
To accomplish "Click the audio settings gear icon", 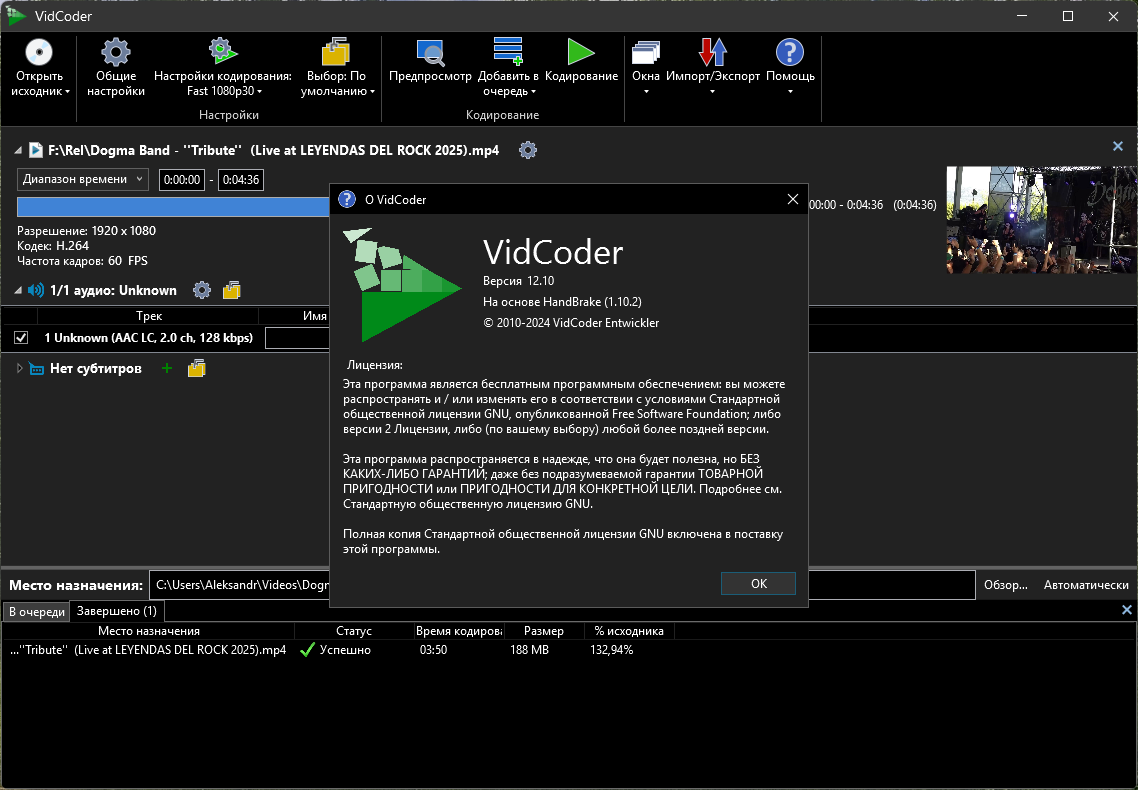I will tap(202, 290).
